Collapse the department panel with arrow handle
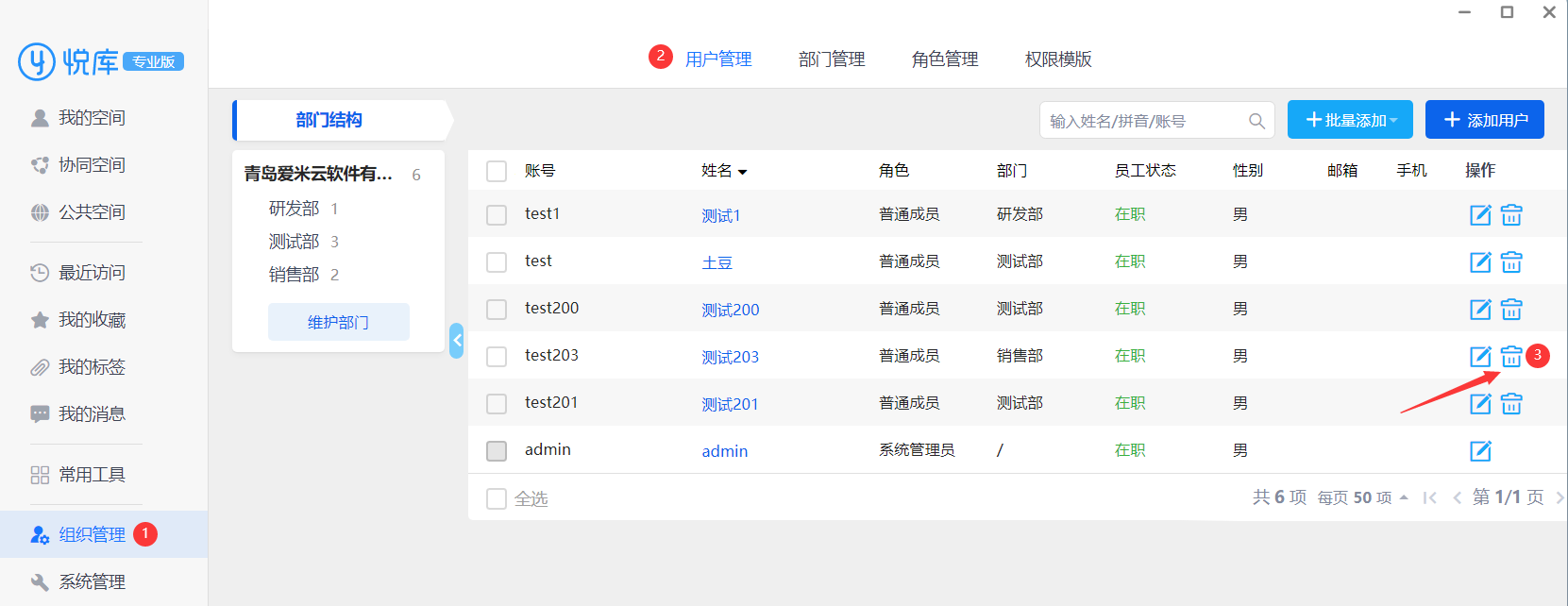Viewport: 1568px width, 606px height. click(457, 341)
